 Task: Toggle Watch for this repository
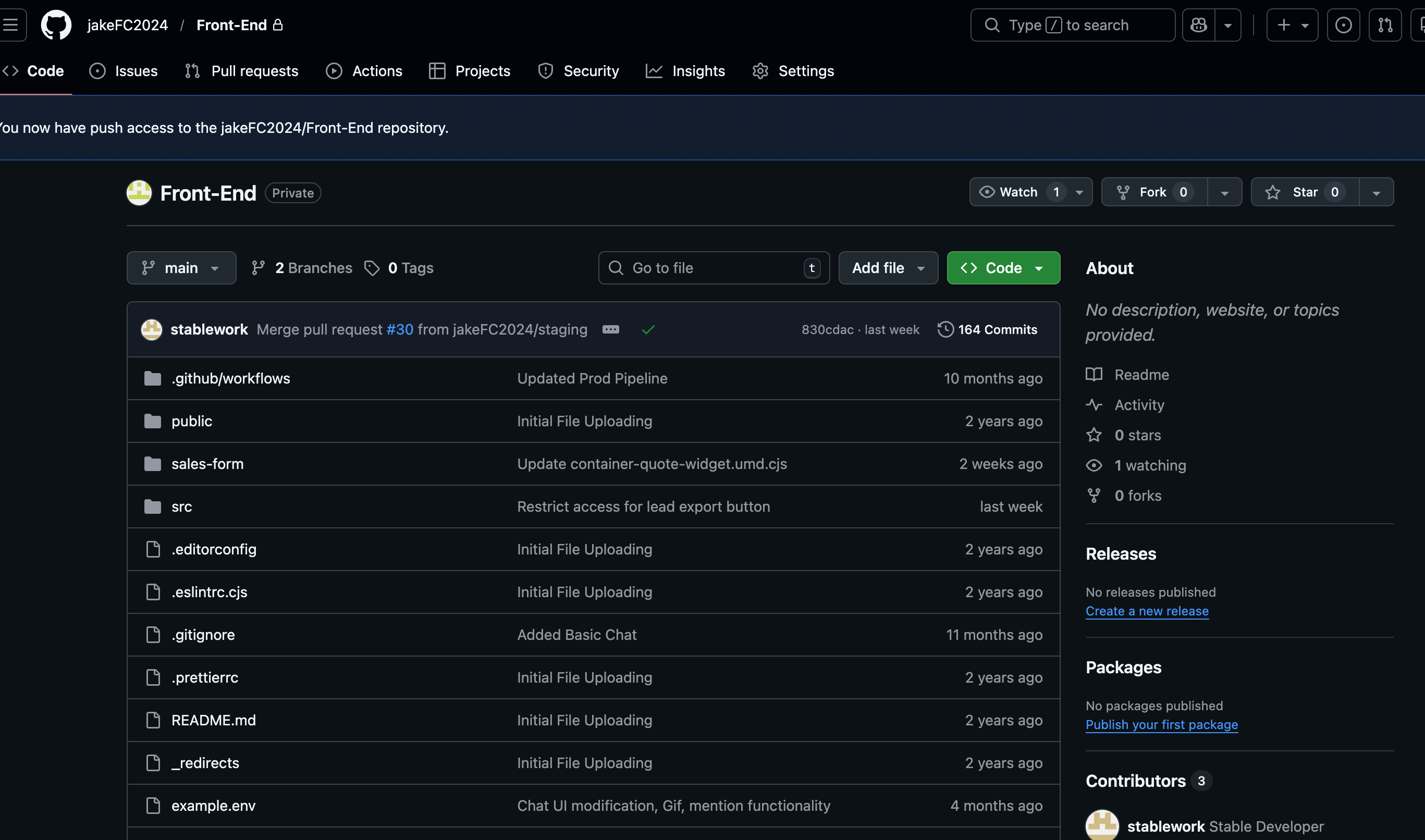pos(1019,192)
